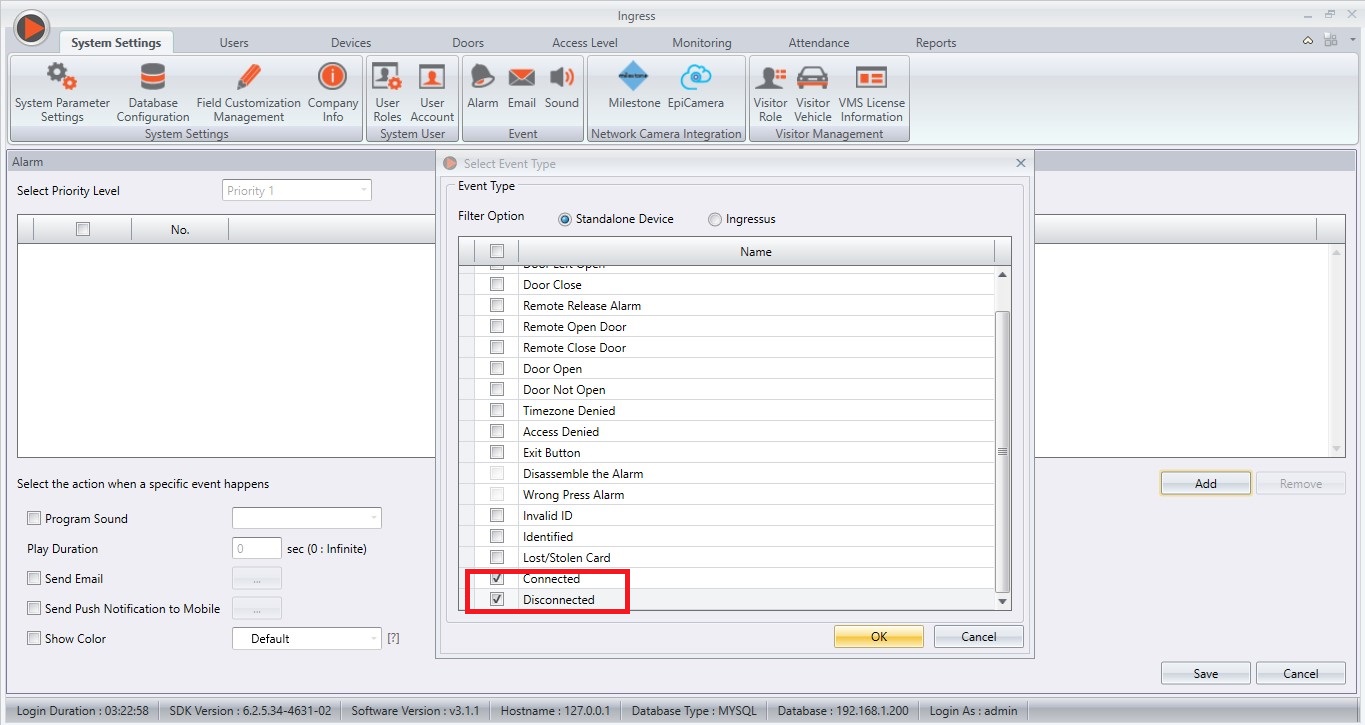Screen dimensions: 1365x725
Task: Close the Select Event Type dialog
Action: 1020,163
